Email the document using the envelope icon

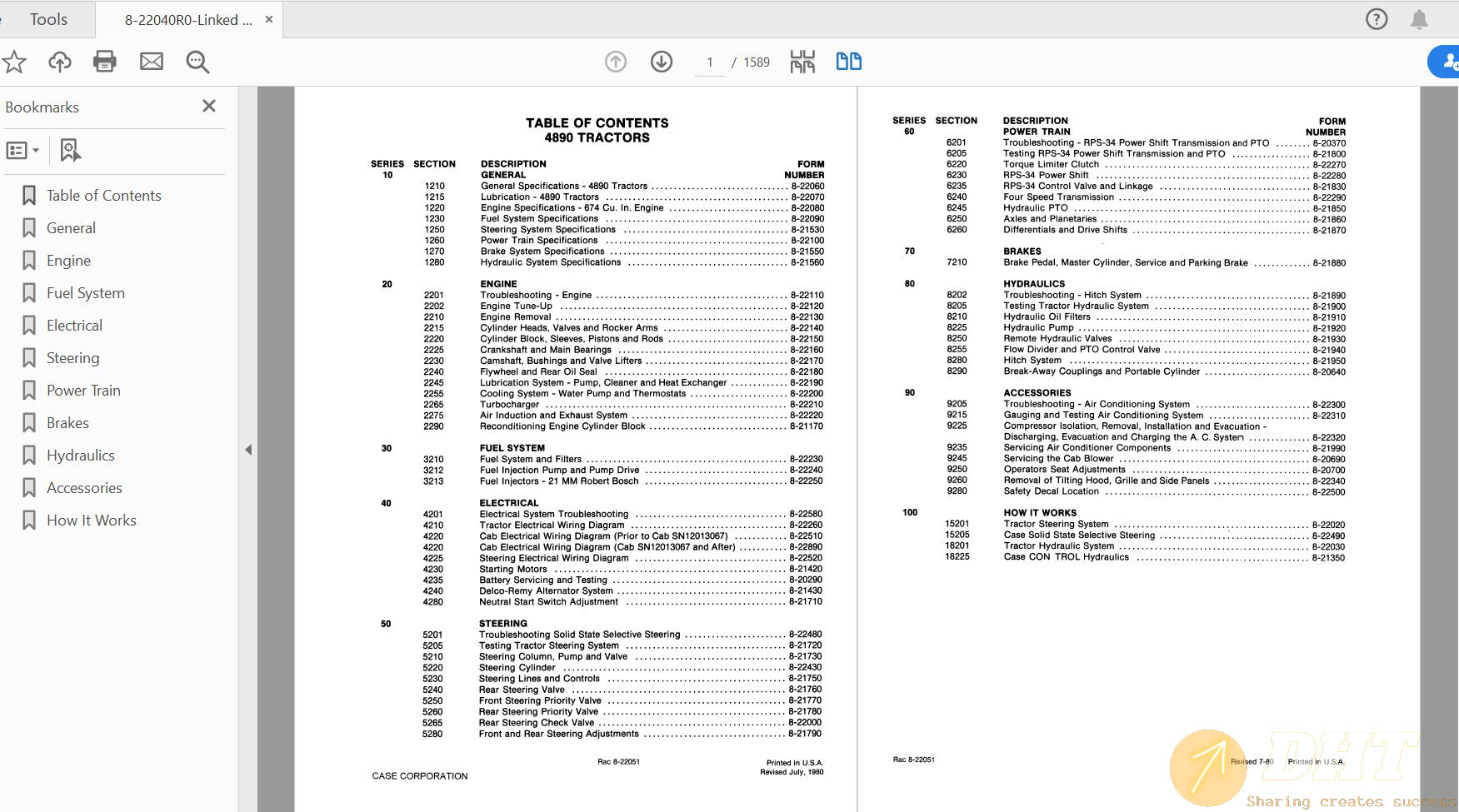152,61
